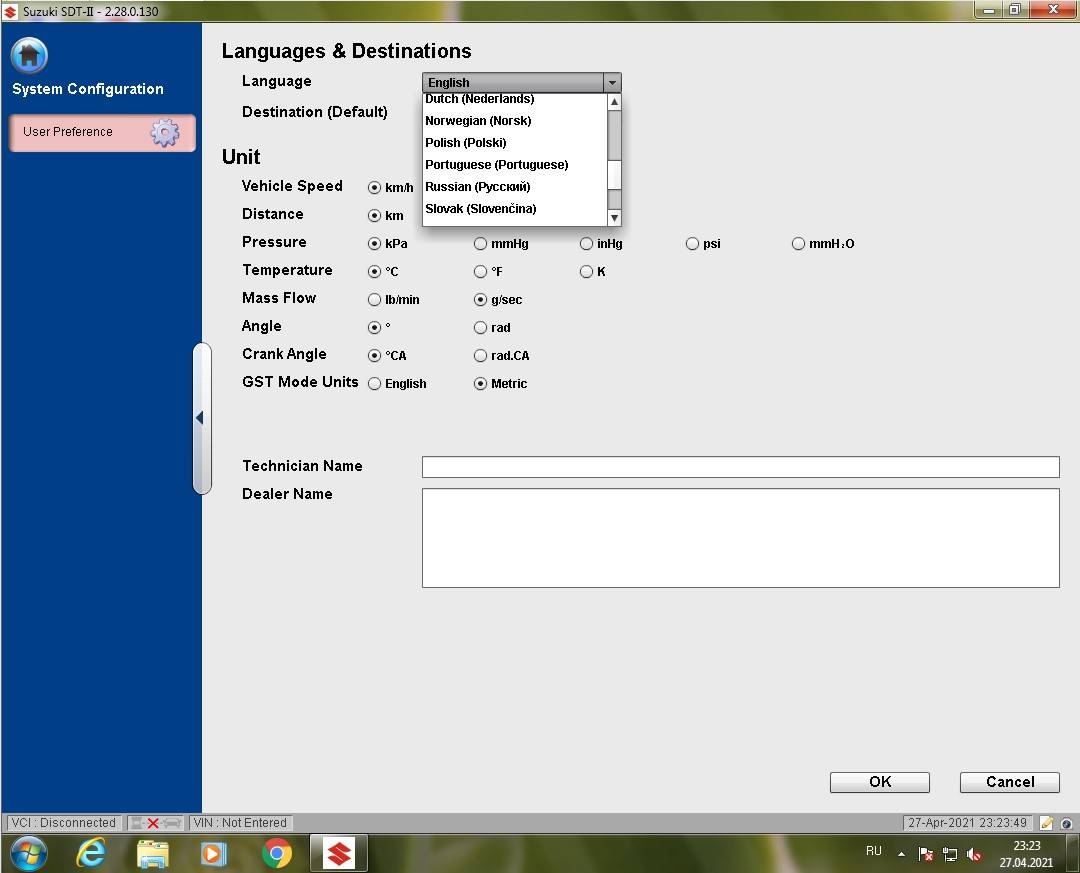The image size is (1080, 873).
Task: Select °C for Temperature
Action: pos(374,271)
